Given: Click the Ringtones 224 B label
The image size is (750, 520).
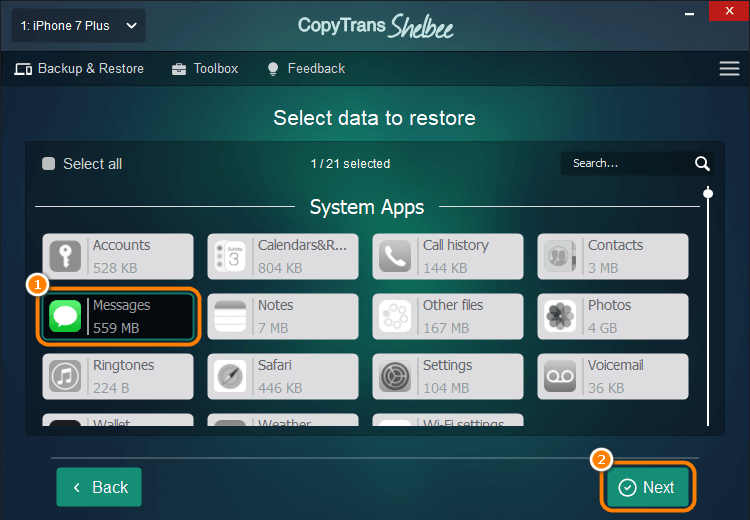Looking at the screenshot, I should pos(123,376).
